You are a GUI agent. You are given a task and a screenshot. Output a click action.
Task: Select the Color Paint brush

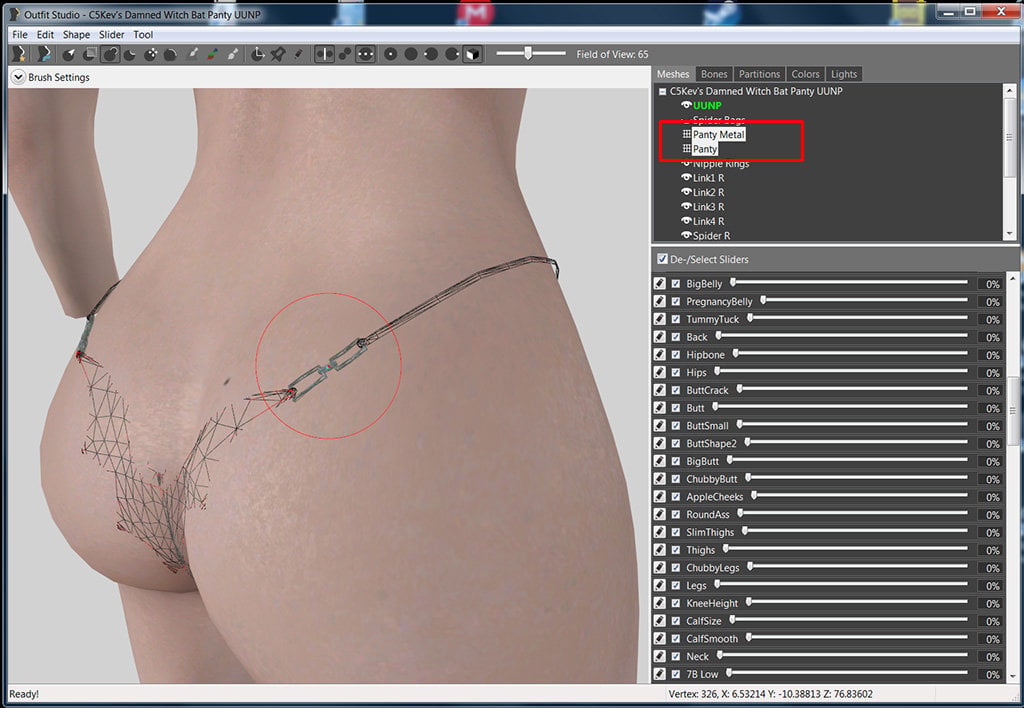click(x=213, y=54)
